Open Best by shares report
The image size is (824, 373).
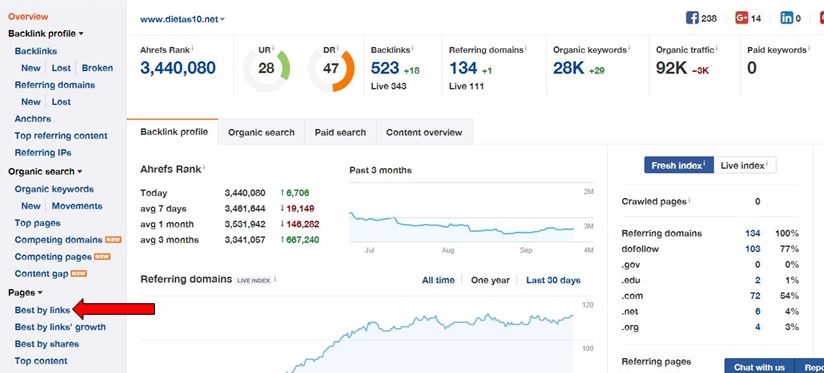[x=47, y=344]
